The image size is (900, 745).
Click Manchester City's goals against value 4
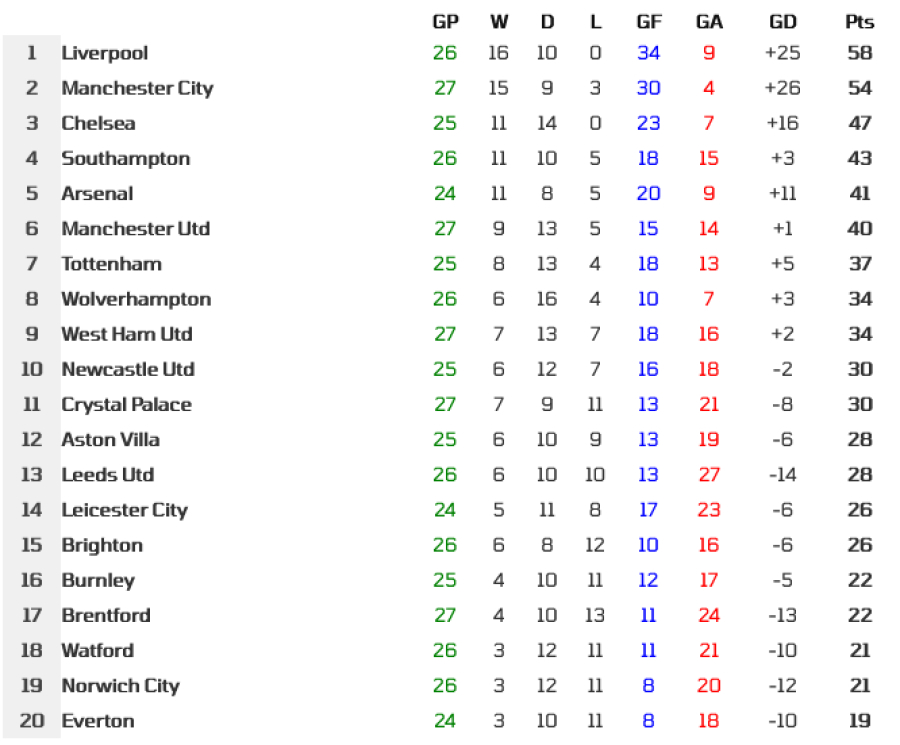point(709,88)
